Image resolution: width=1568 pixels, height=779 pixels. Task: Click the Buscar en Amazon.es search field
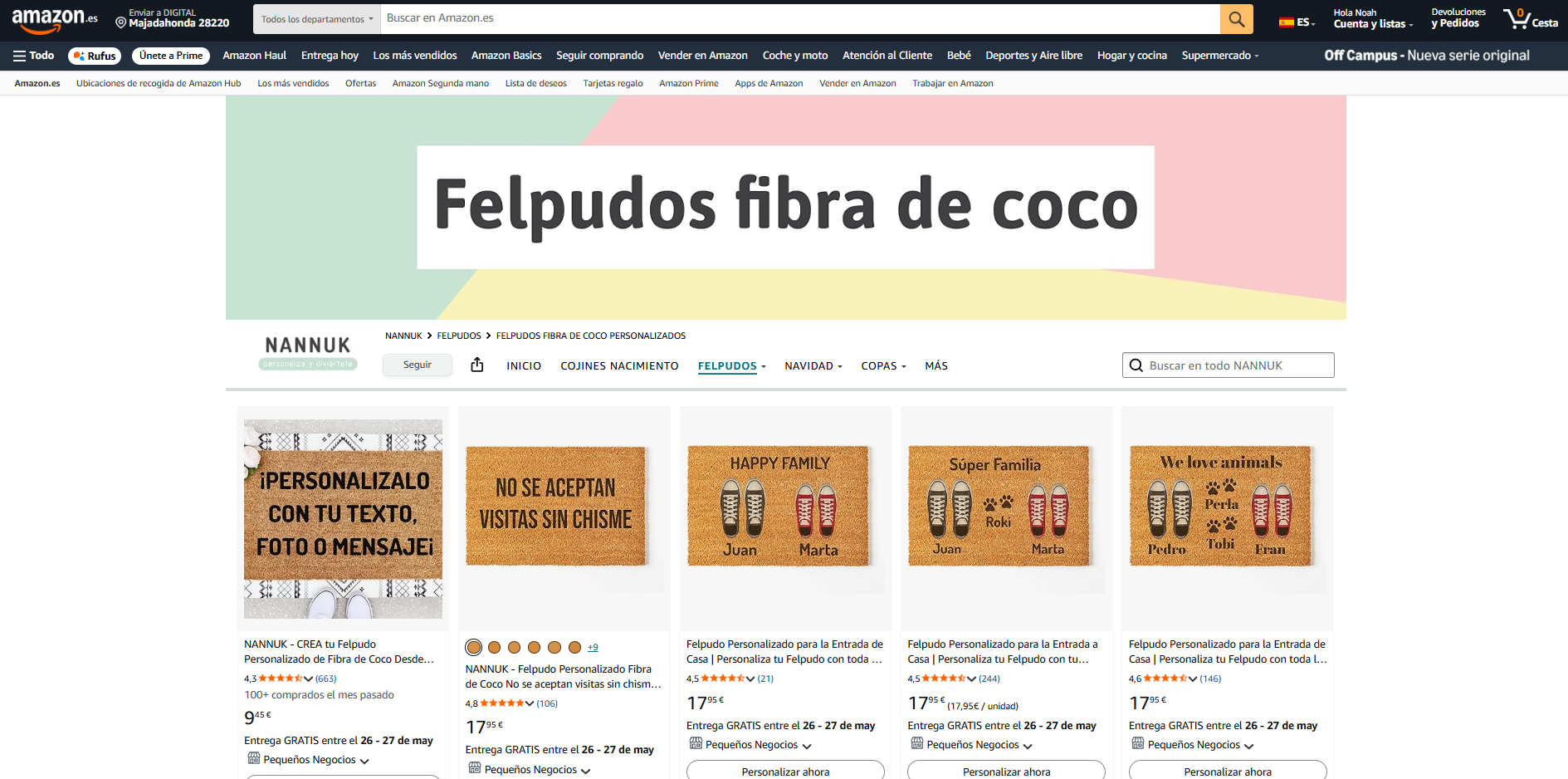pyautogui.click(x=800, y=18)
